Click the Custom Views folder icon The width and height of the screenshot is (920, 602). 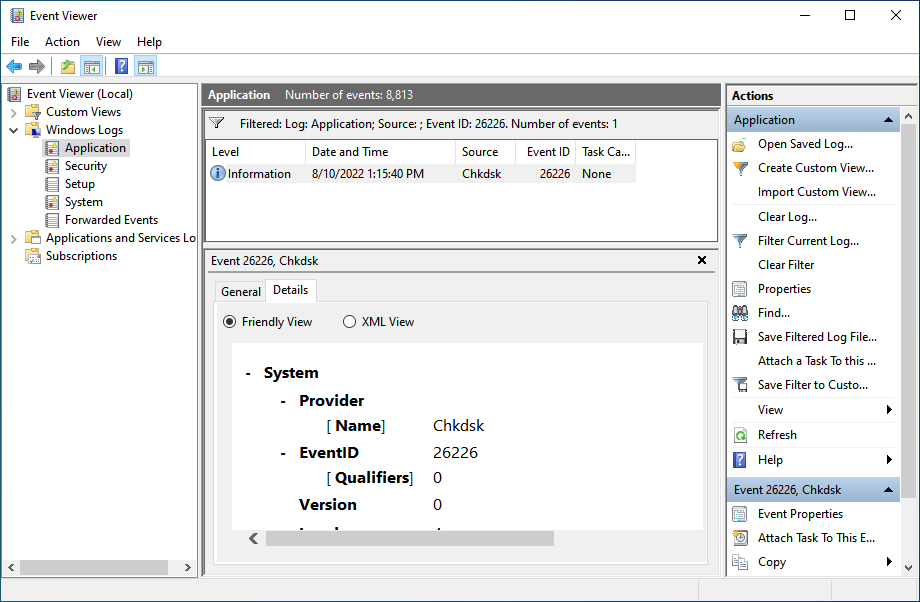[x=33, y=111]
